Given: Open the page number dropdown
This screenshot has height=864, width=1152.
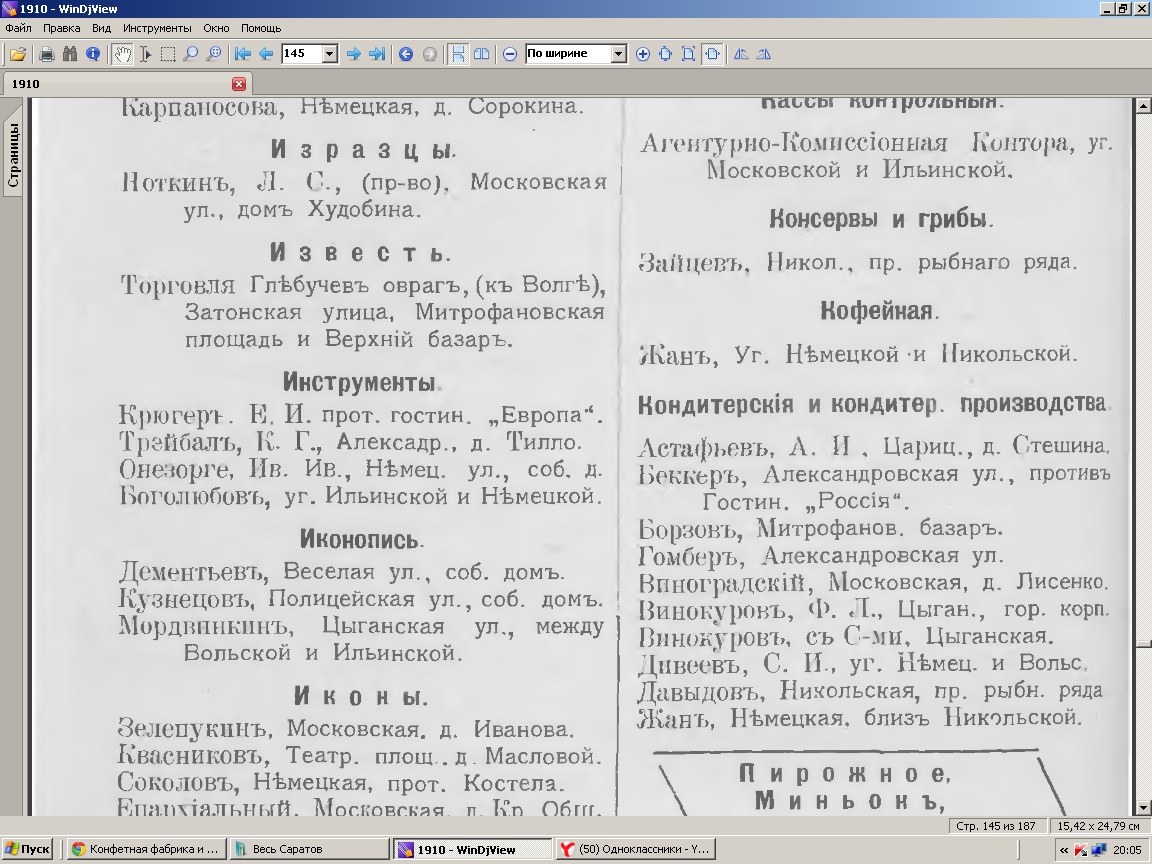Looking at the screenshot, I should pyautogui.click(x=330, y=54).
